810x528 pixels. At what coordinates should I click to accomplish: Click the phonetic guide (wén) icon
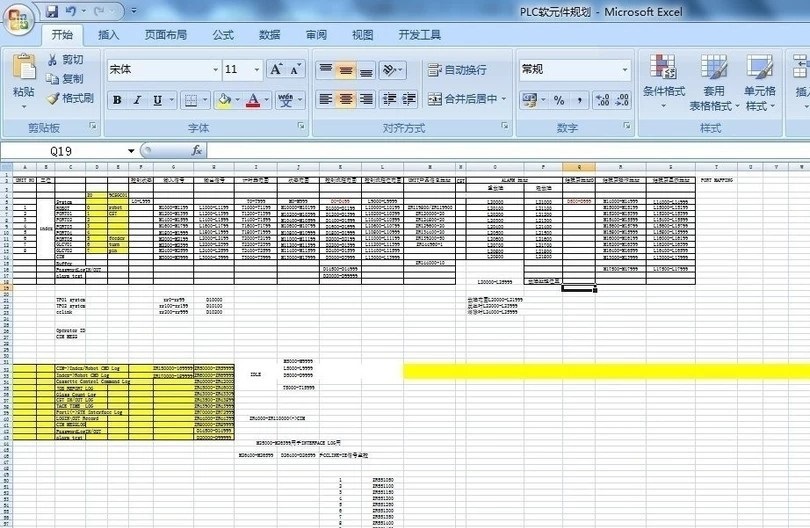pos(286,100)
